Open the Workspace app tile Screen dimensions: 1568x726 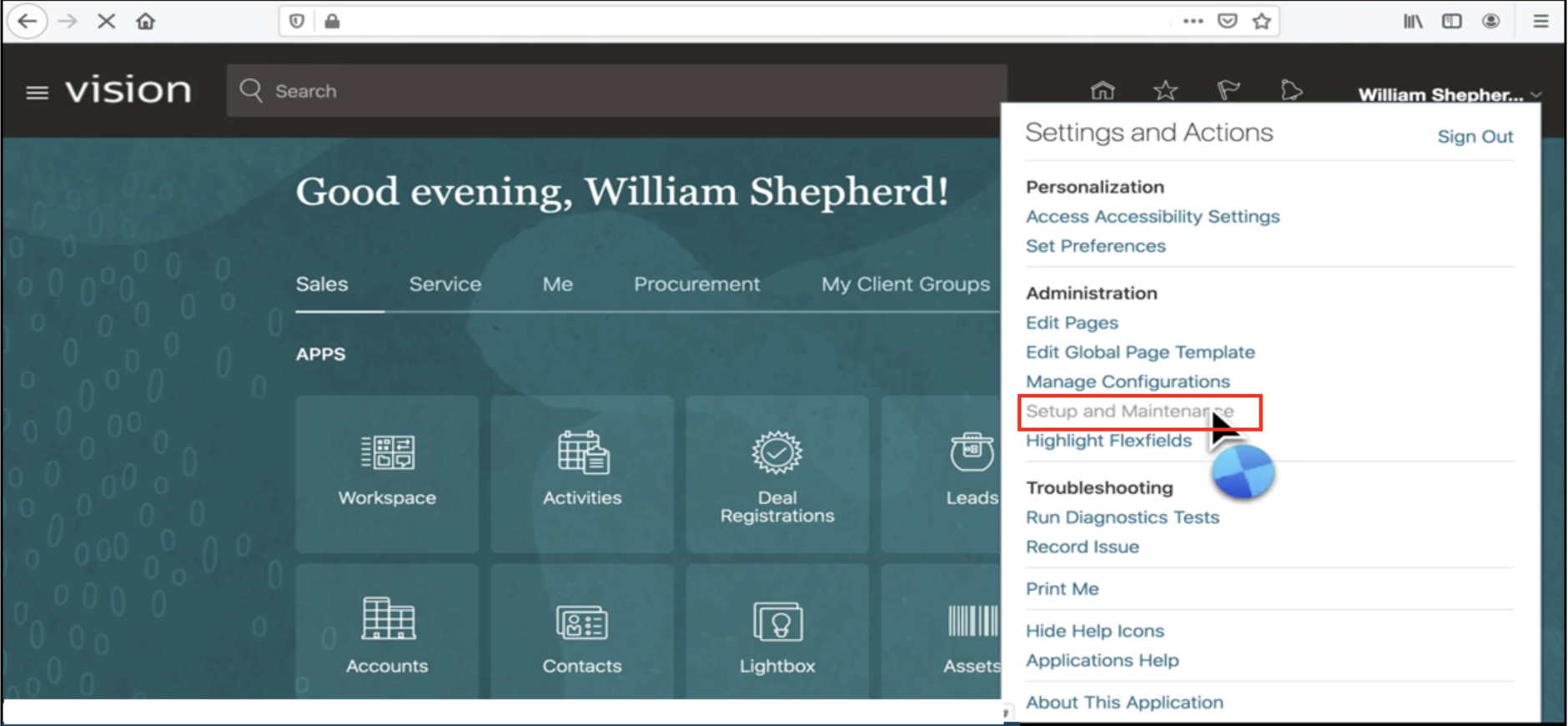click(387, 472)
